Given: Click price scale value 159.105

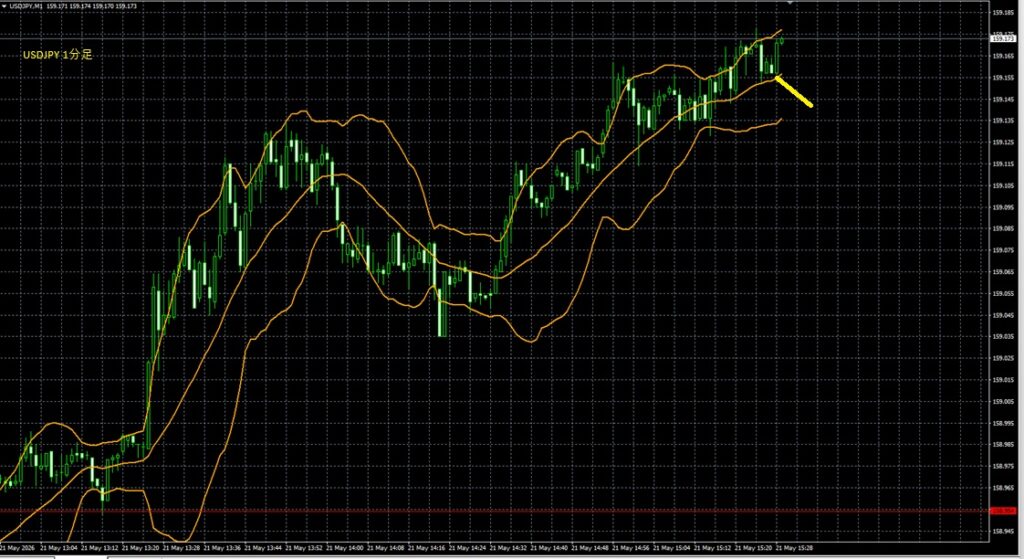Looking at the screenshot, I should click(1002, 185).
